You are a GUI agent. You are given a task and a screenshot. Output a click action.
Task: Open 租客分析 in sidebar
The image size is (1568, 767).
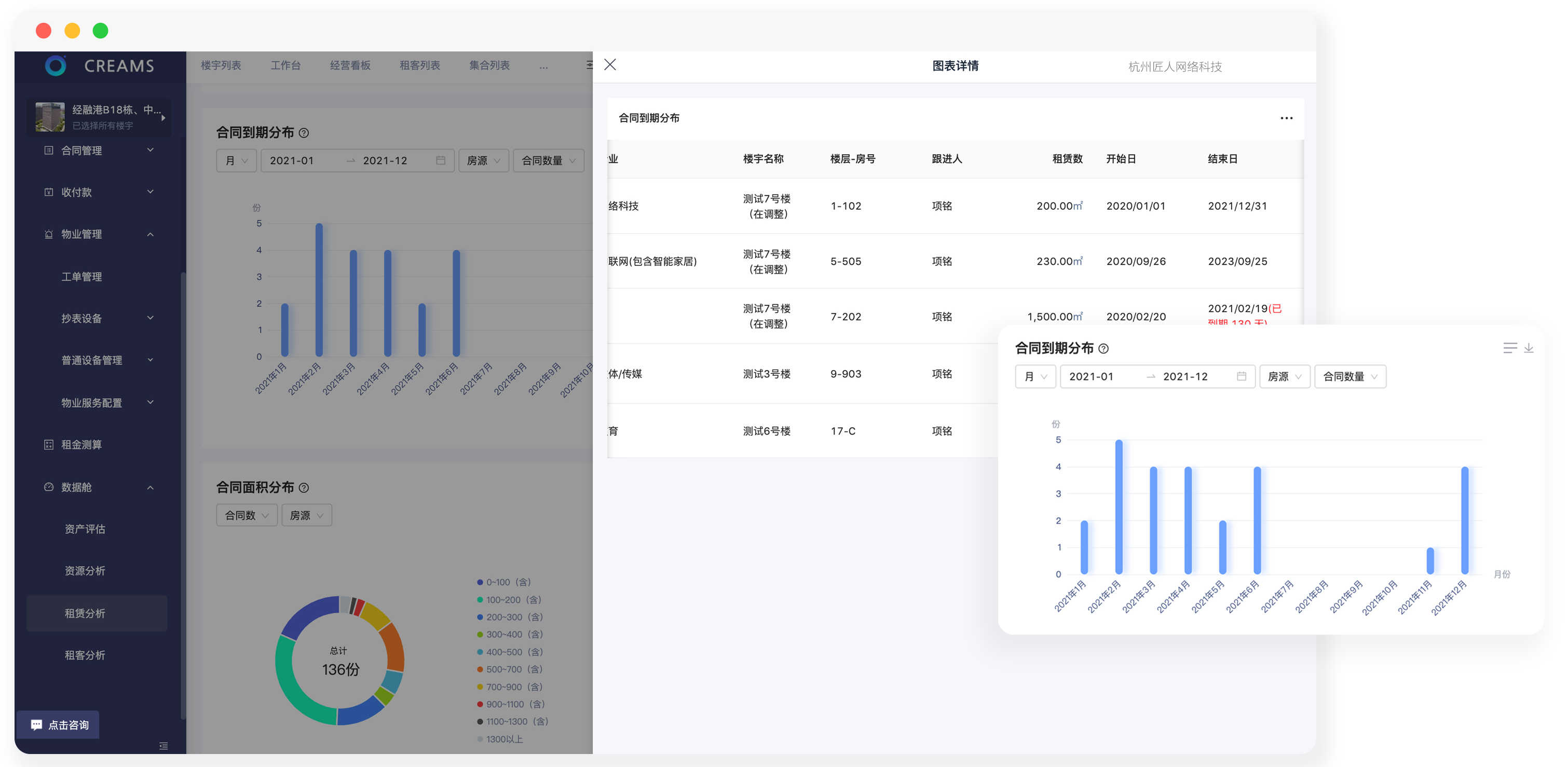click(x=85, y=655)
